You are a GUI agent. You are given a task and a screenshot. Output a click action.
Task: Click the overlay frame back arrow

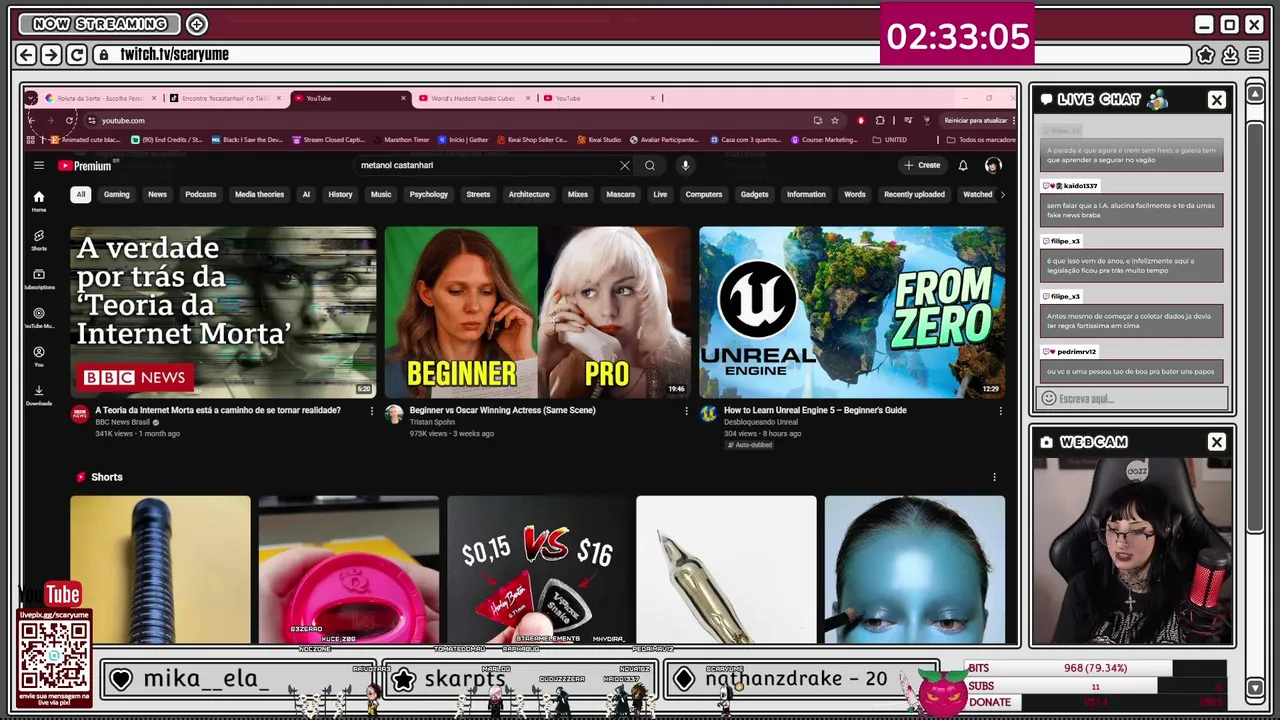click(x=27, y=55)
